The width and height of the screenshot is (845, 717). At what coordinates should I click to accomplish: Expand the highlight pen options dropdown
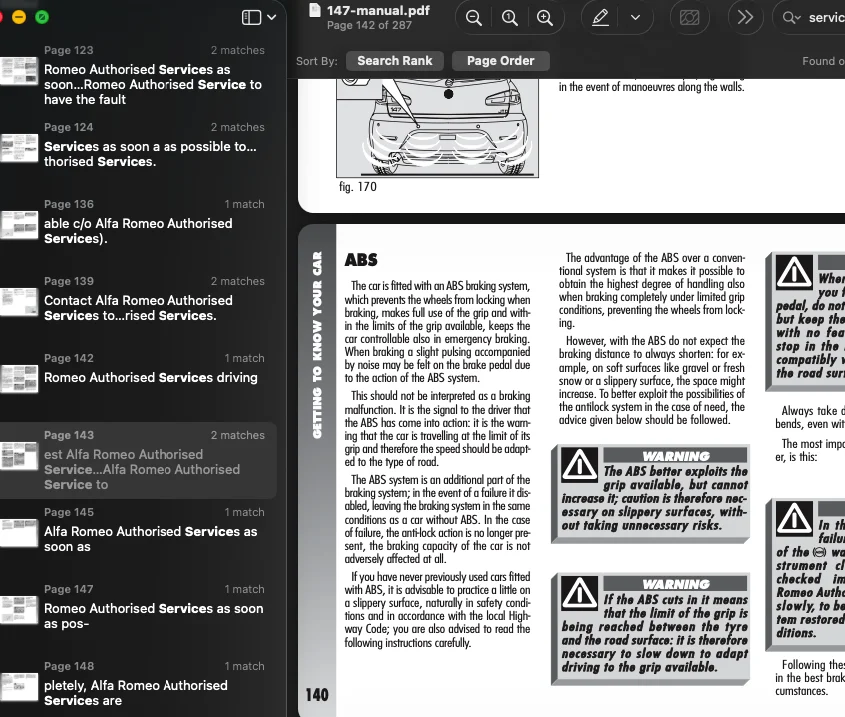[634, 18]
